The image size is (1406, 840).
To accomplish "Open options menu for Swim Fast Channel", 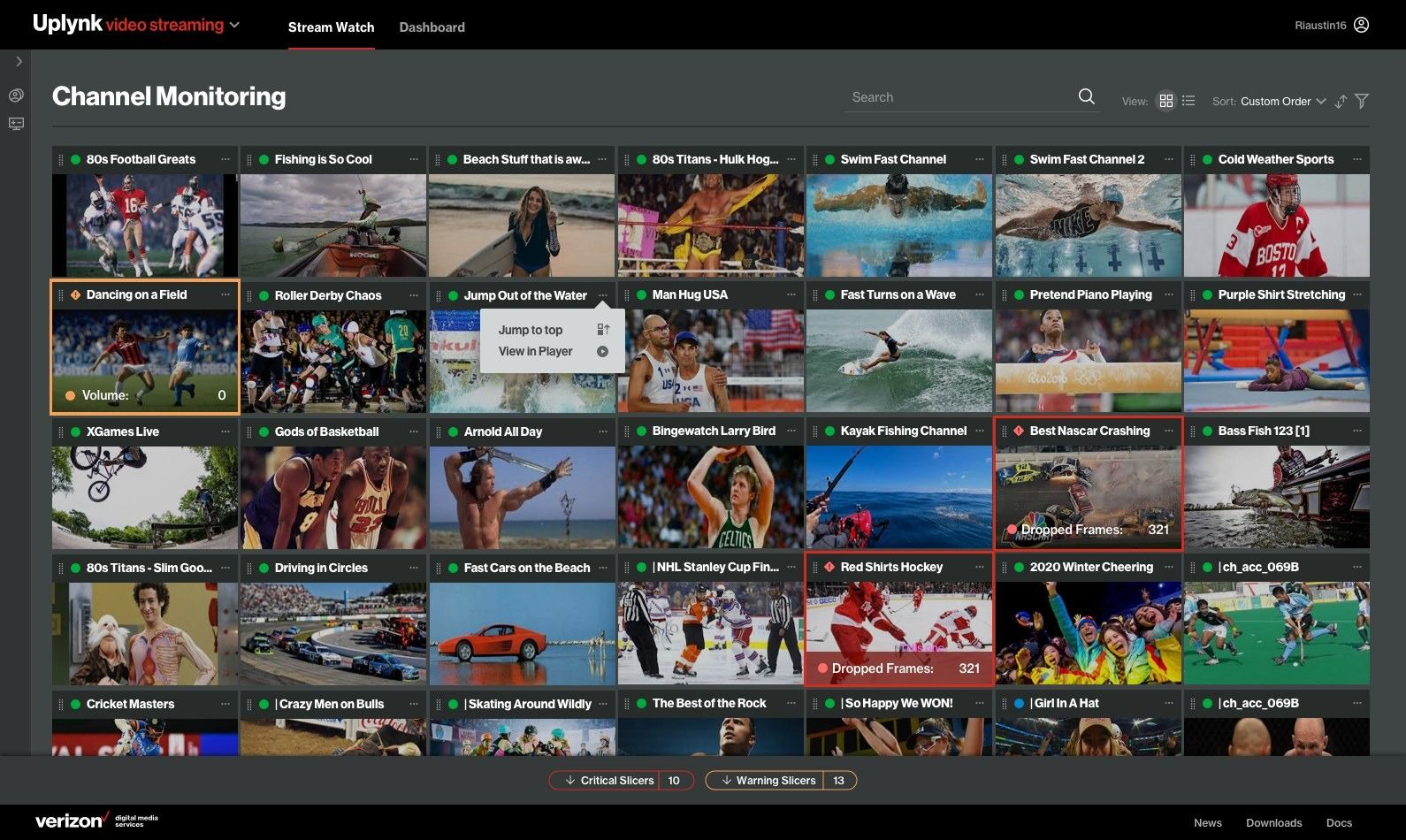I will point(980,159).
